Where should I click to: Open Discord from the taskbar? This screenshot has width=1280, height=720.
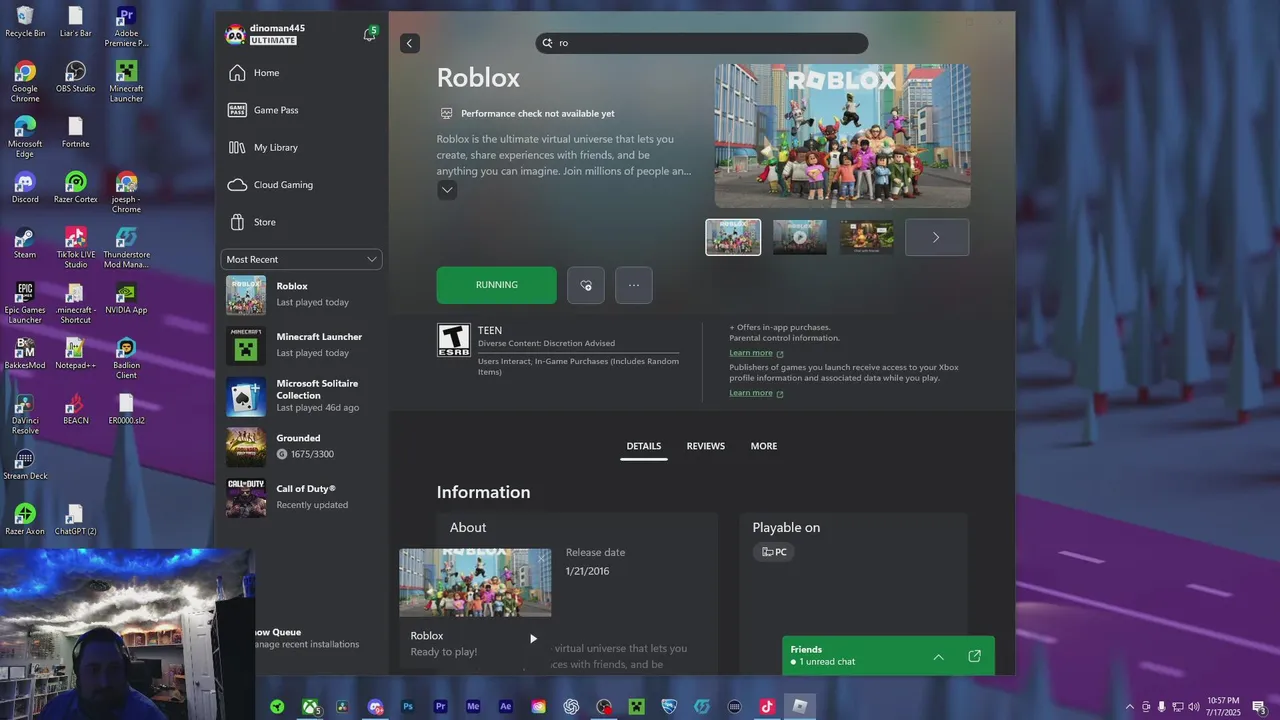375,707
